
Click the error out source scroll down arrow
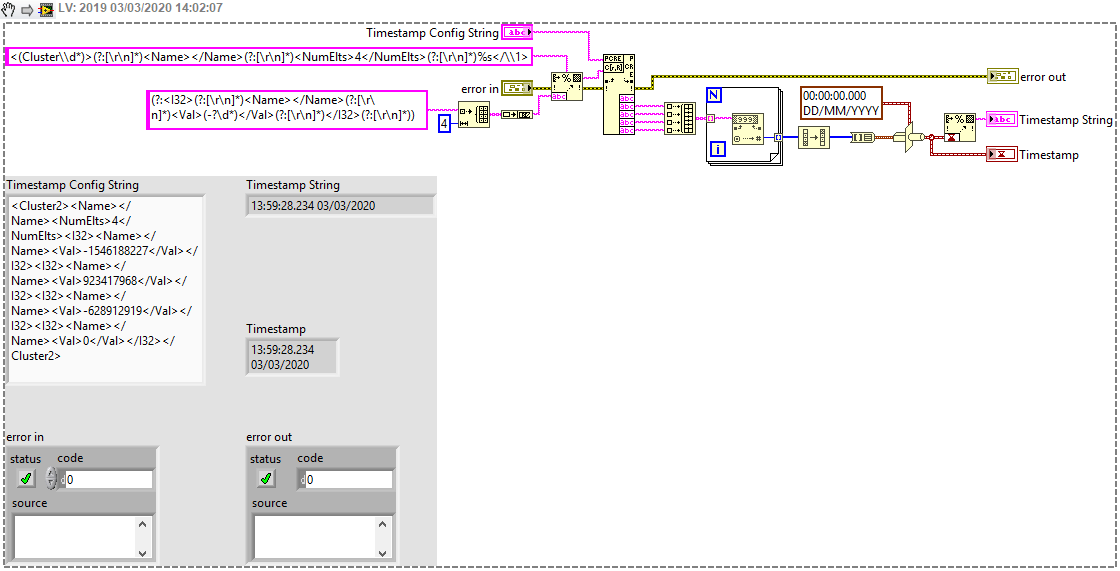[381, 552]
